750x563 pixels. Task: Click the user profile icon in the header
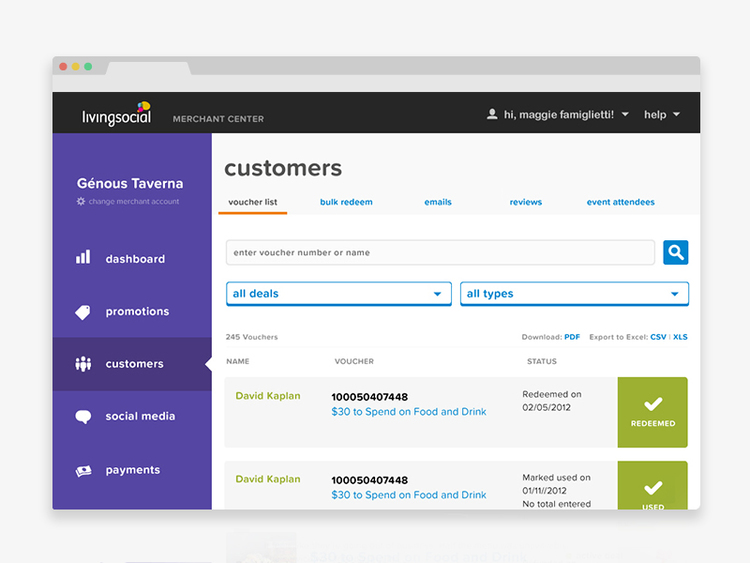coord(492,114)
